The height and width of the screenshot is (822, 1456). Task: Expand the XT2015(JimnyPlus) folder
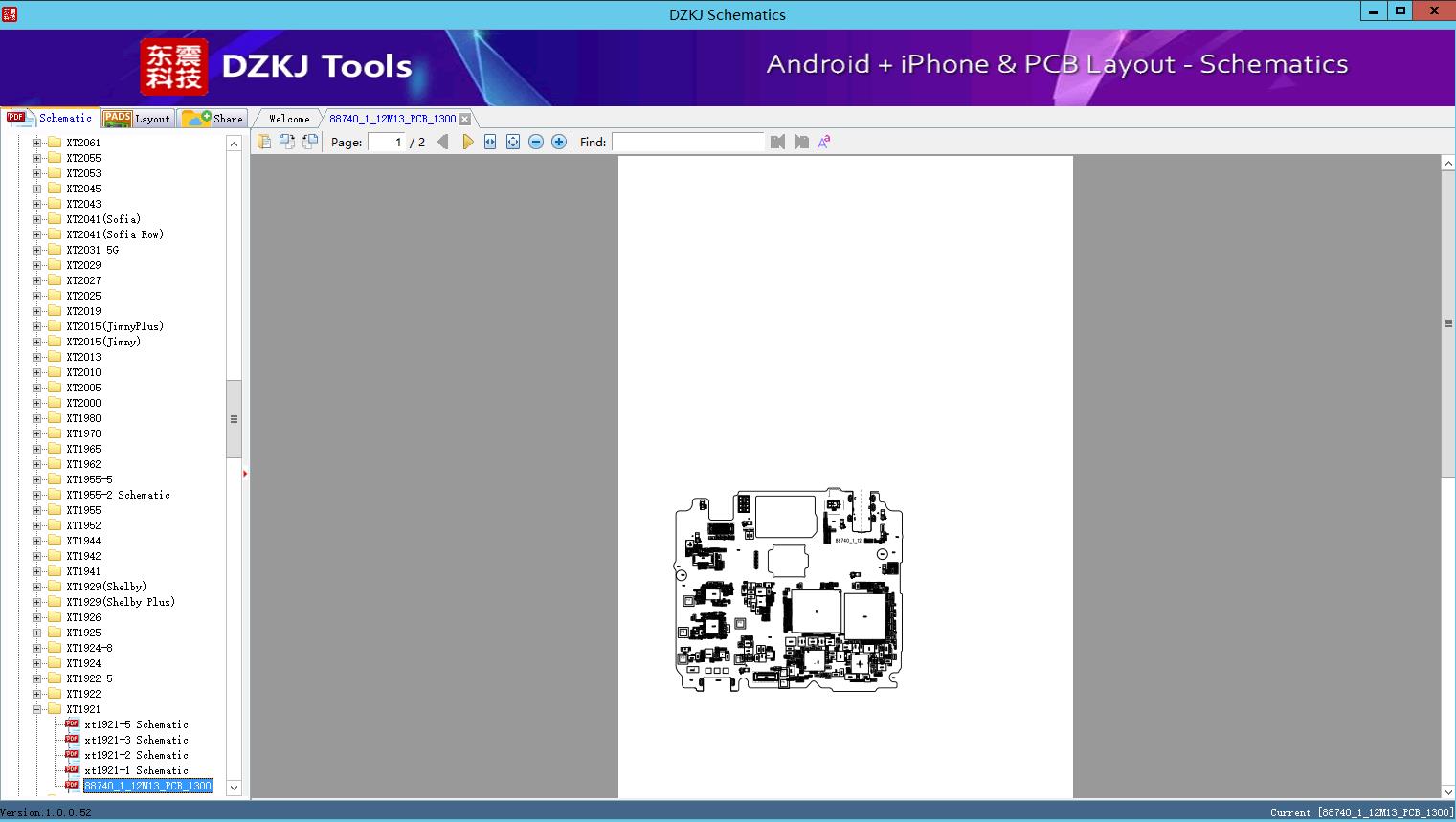coord(37,326)
